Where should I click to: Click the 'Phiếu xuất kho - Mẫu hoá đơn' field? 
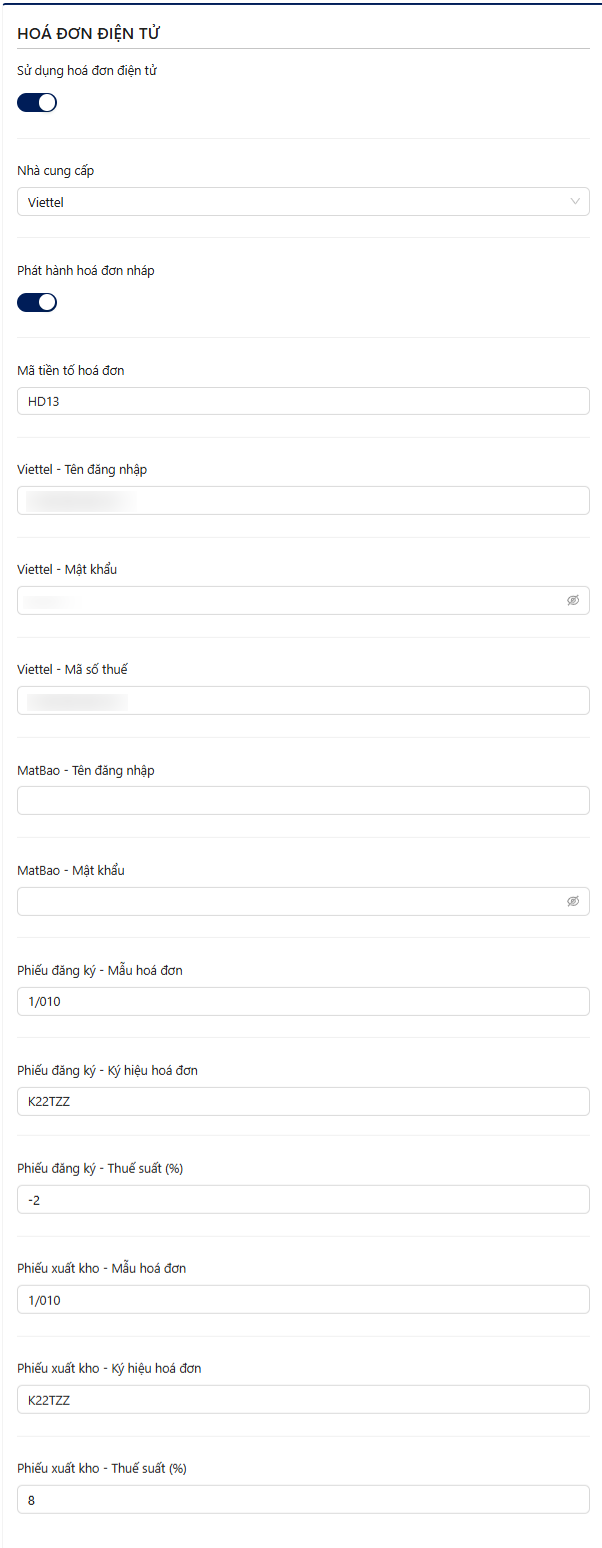pos(303,1300)
